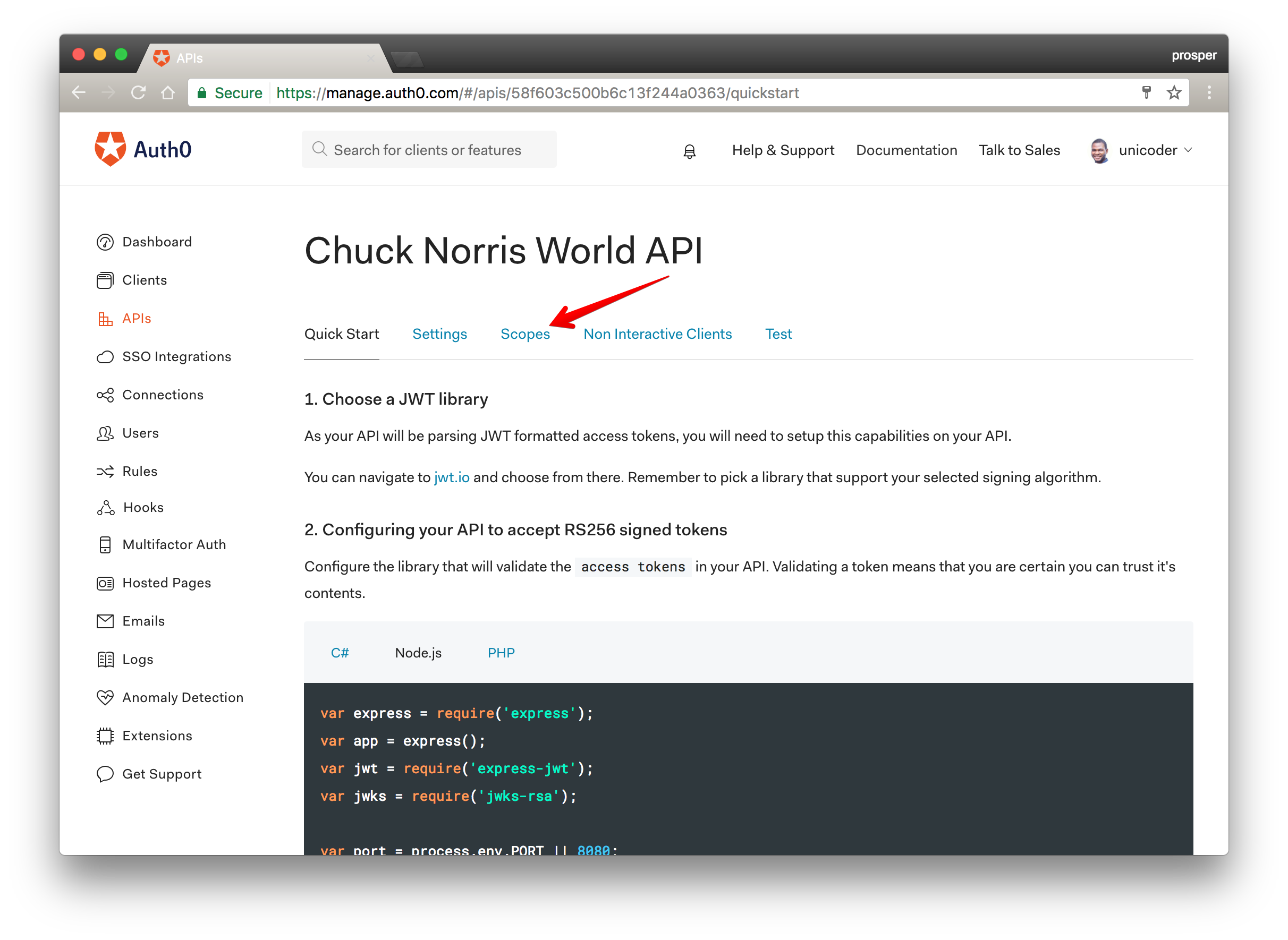Click the search magnifier icon
1288x940 pixels.
click(x=319, y=149)
